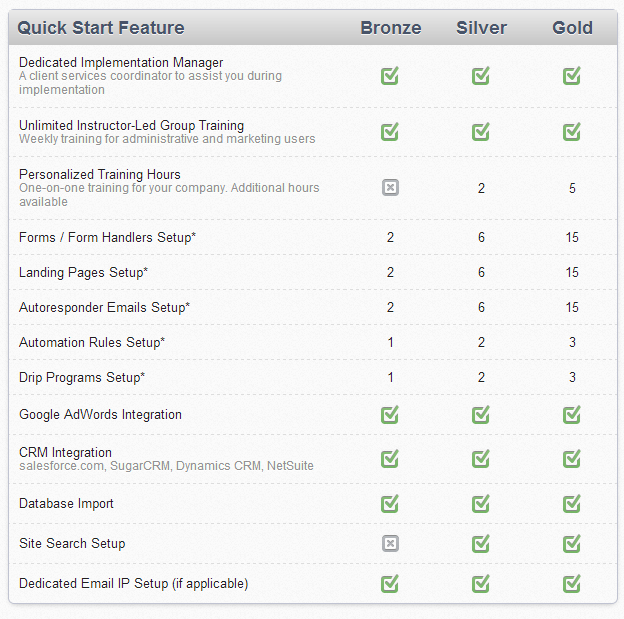
Task: Click Forms / Form Handlers Setup label
Action: (x=107, y=237)
